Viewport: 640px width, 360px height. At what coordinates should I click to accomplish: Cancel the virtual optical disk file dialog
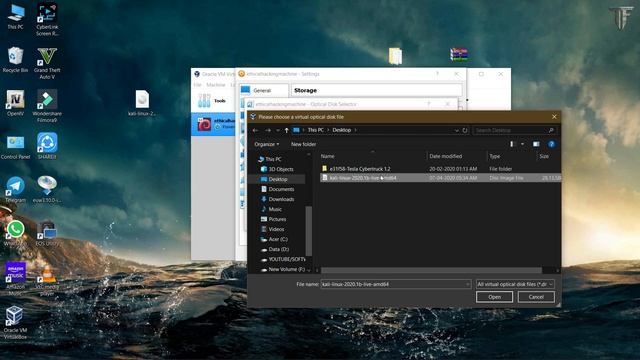click(x=536, y=297)
